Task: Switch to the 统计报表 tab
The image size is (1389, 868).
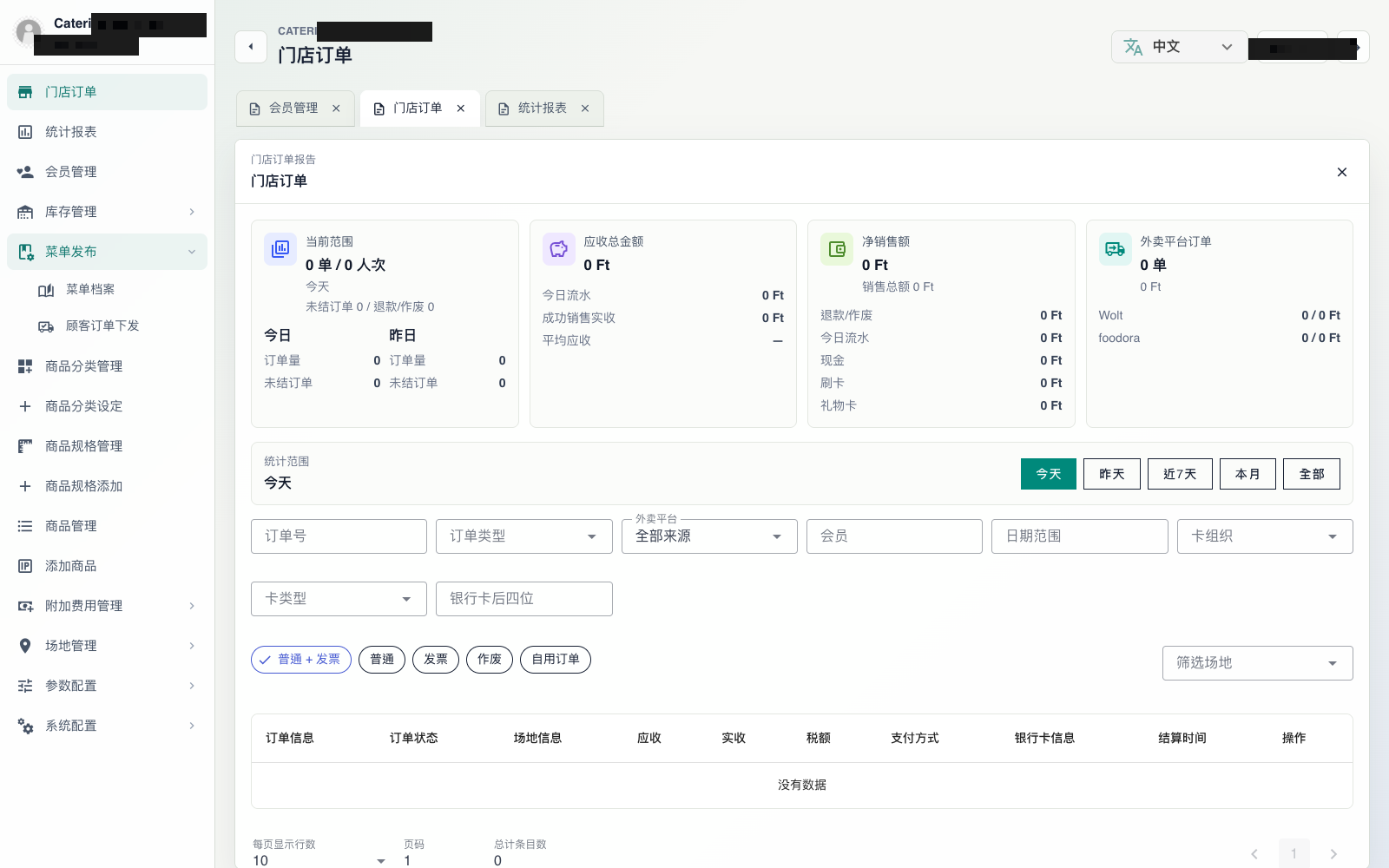Action: [x=543, y=108]
